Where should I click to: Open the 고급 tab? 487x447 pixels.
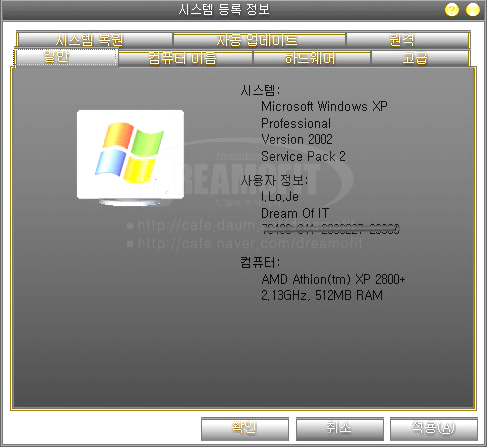coord(420,59)
